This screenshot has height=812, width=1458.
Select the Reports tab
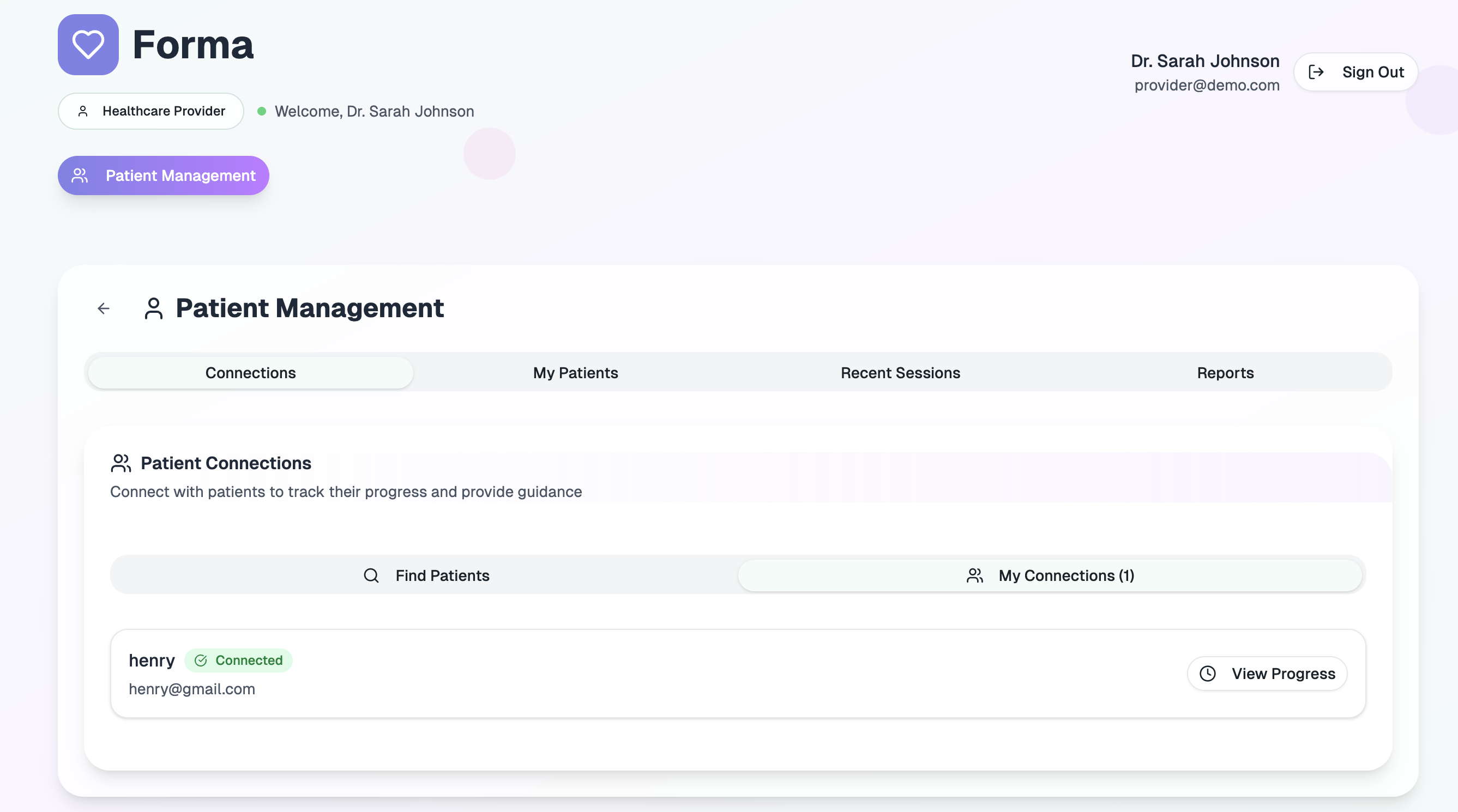pyautogui.click(x=1225, y=373)
